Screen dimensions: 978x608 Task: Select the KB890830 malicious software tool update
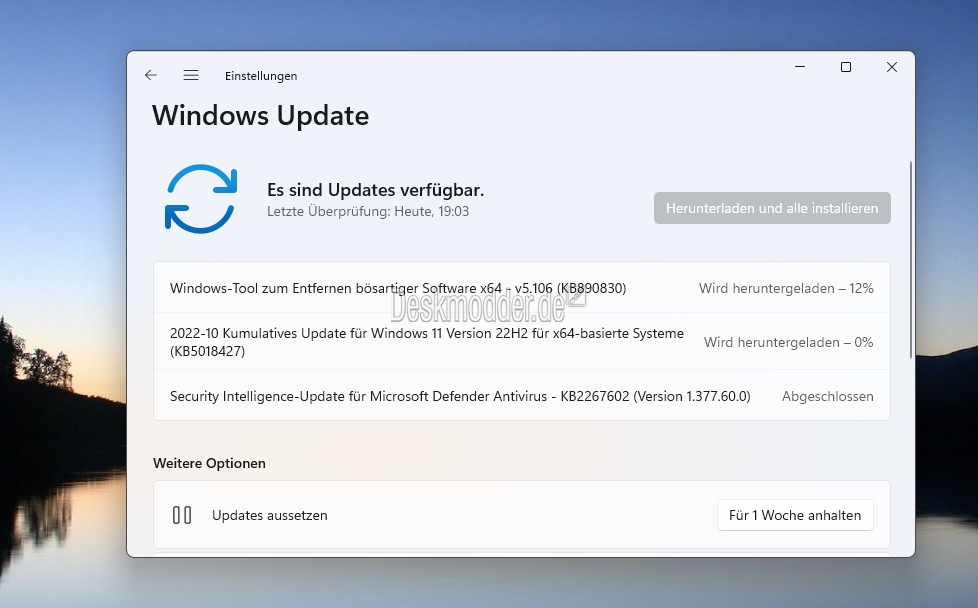pos(521,288)
